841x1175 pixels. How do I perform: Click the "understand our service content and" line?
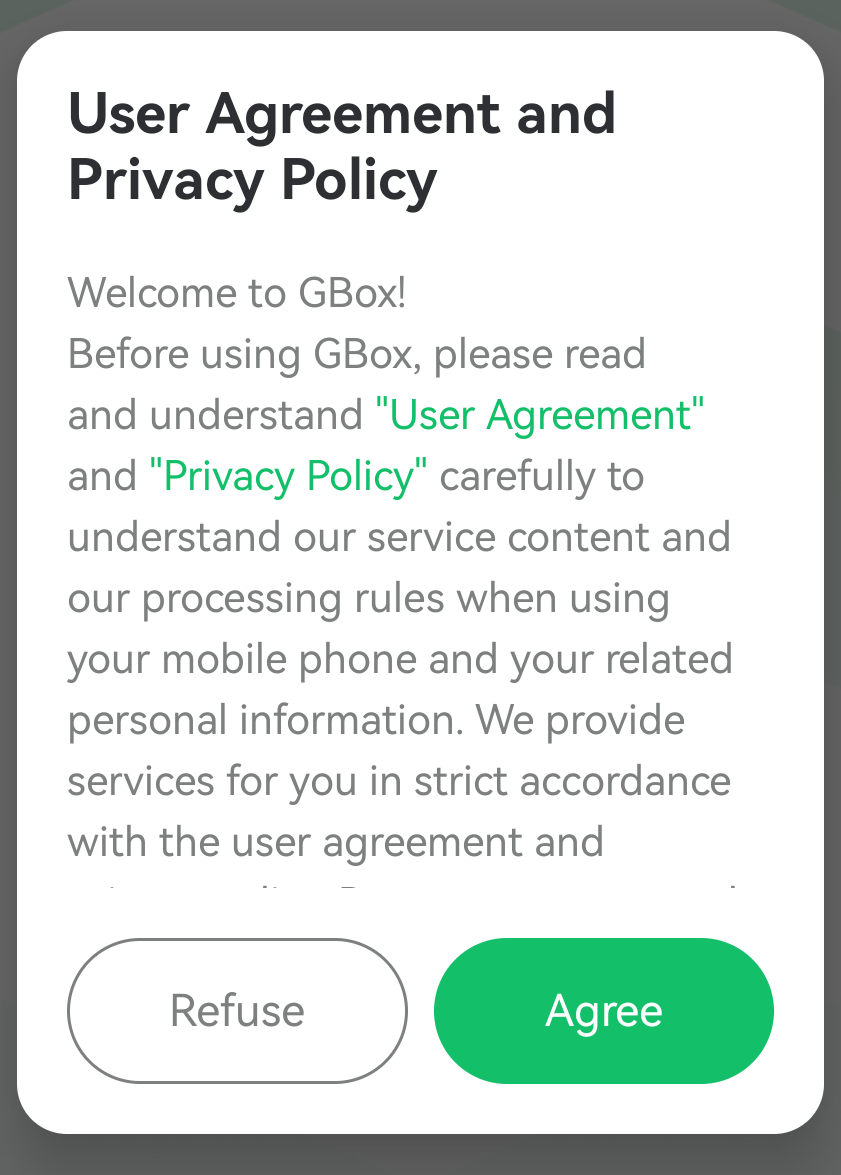click(x=399, y=537)
